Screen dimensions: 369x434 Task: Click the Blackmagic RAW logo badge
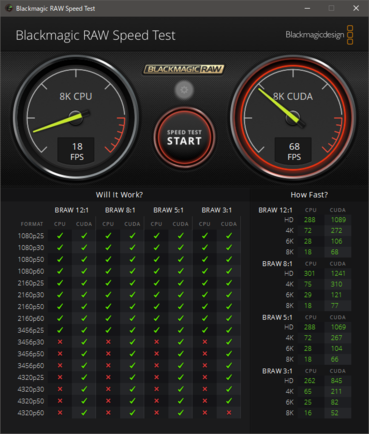point(184,69)
